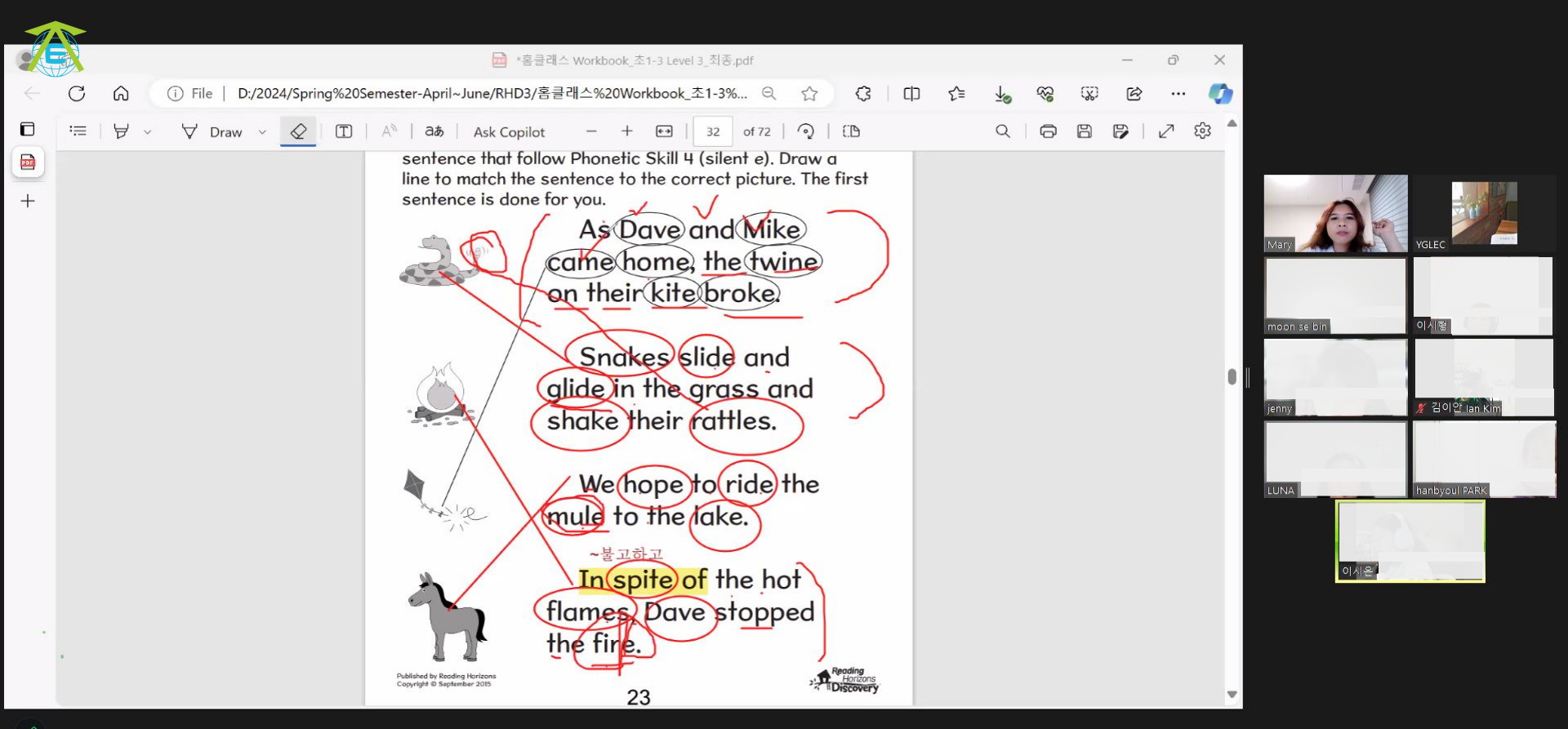Toggle the tab actions sidebar icon

(x=27, y=129)
